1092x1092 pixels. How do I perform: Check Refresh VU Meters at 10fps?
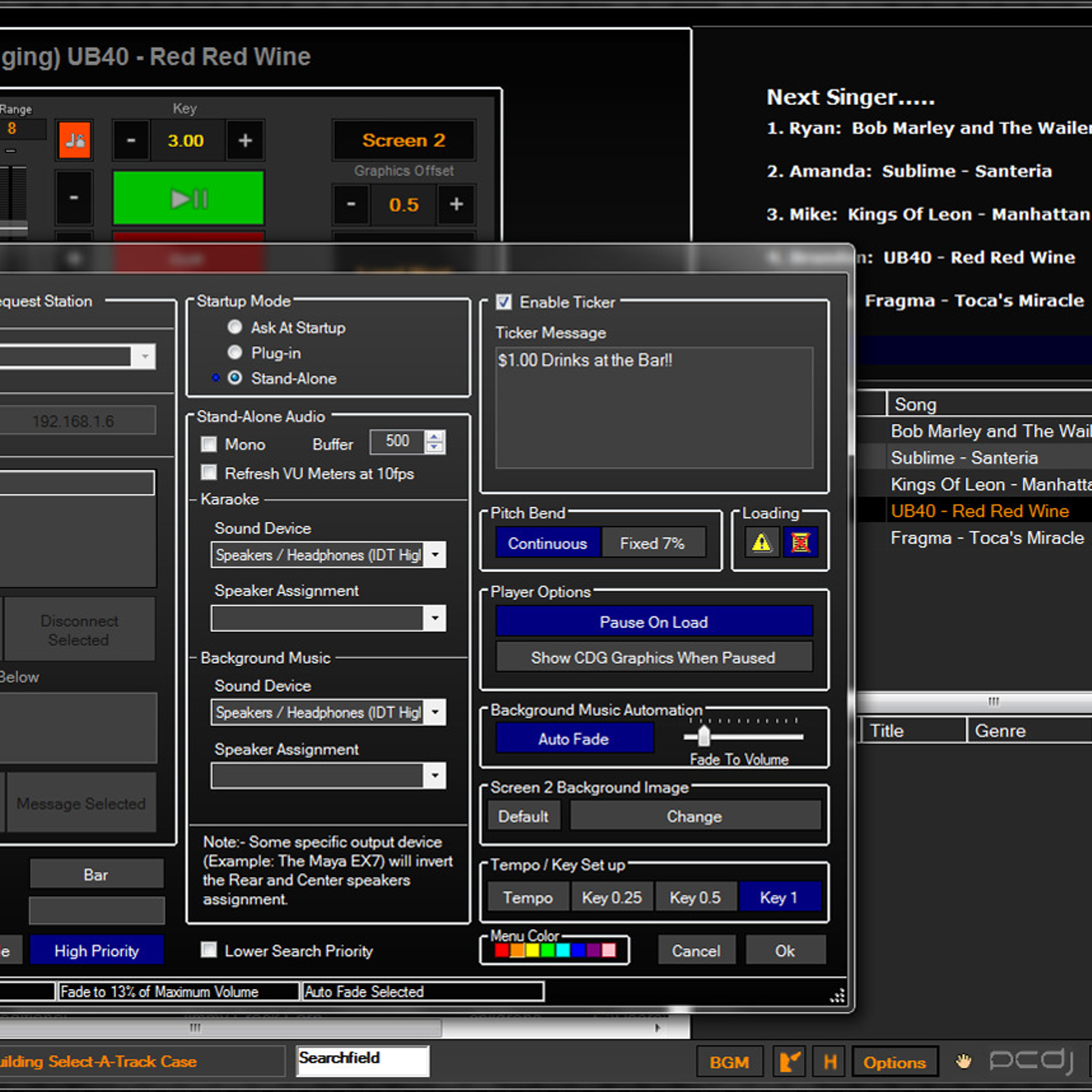(x=209, y=472)
